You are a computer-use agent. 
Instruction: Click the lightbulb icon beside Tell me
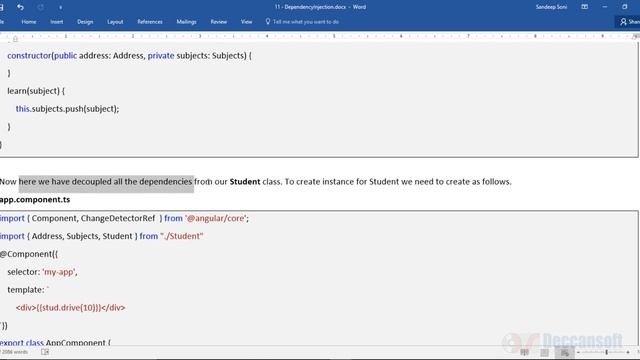click(x=268, y=21)
